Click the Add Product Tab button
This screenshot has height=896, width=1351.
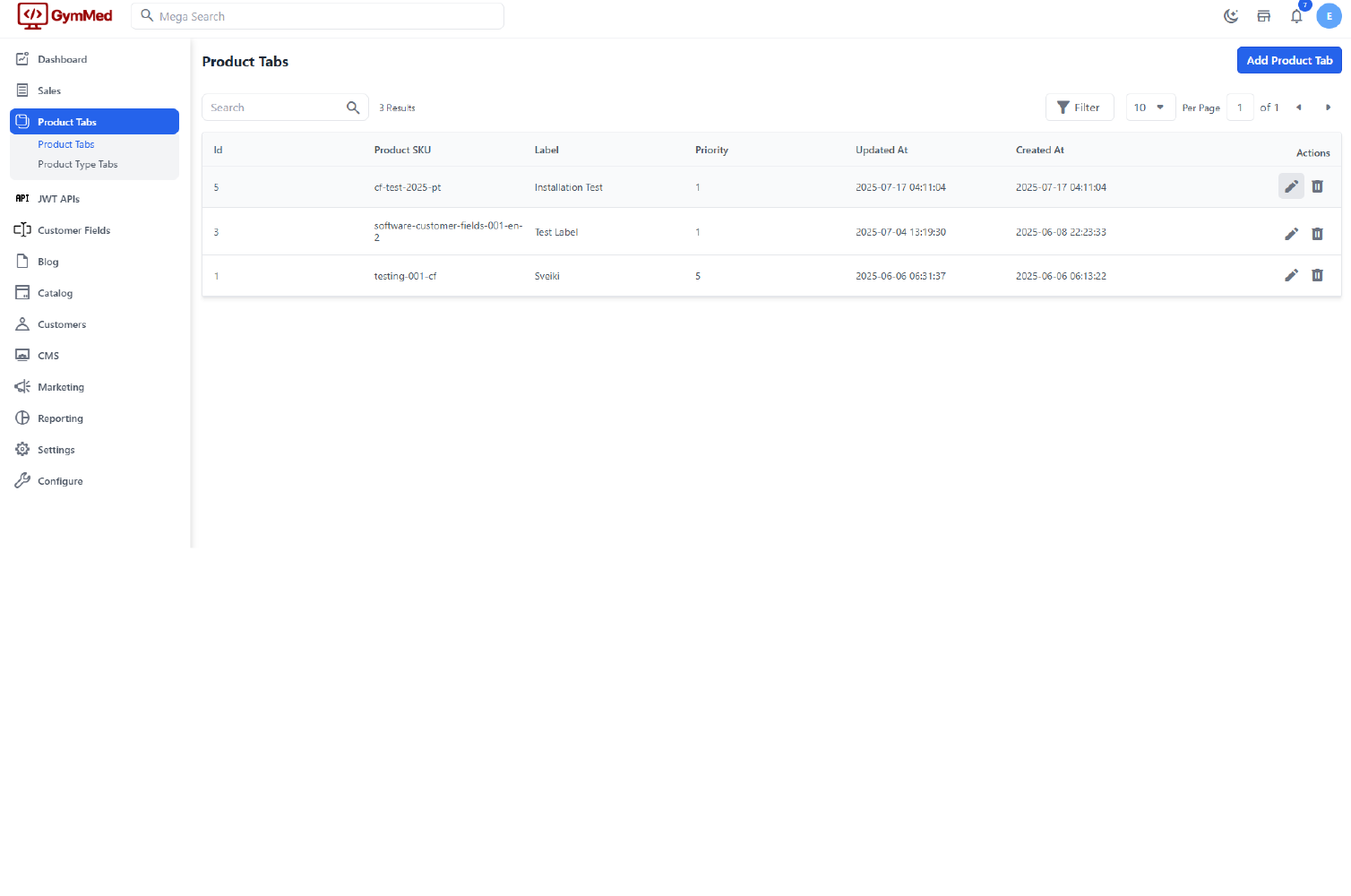[x=1288, y=60]
